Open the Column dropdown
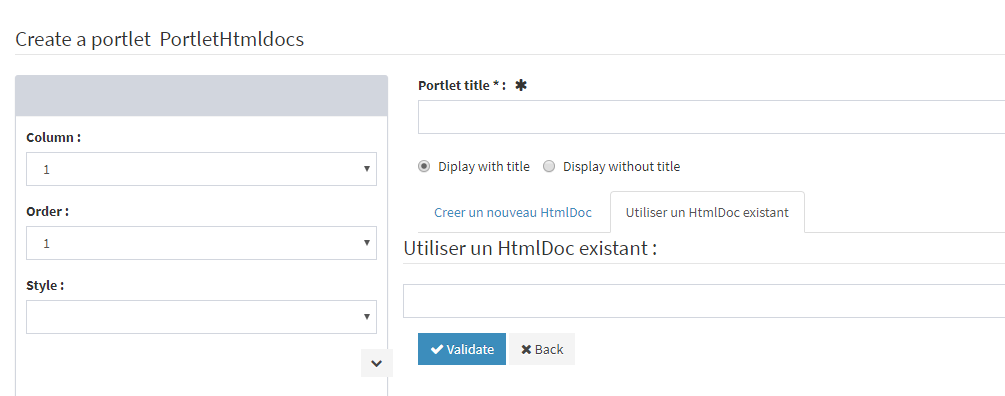 201,169
